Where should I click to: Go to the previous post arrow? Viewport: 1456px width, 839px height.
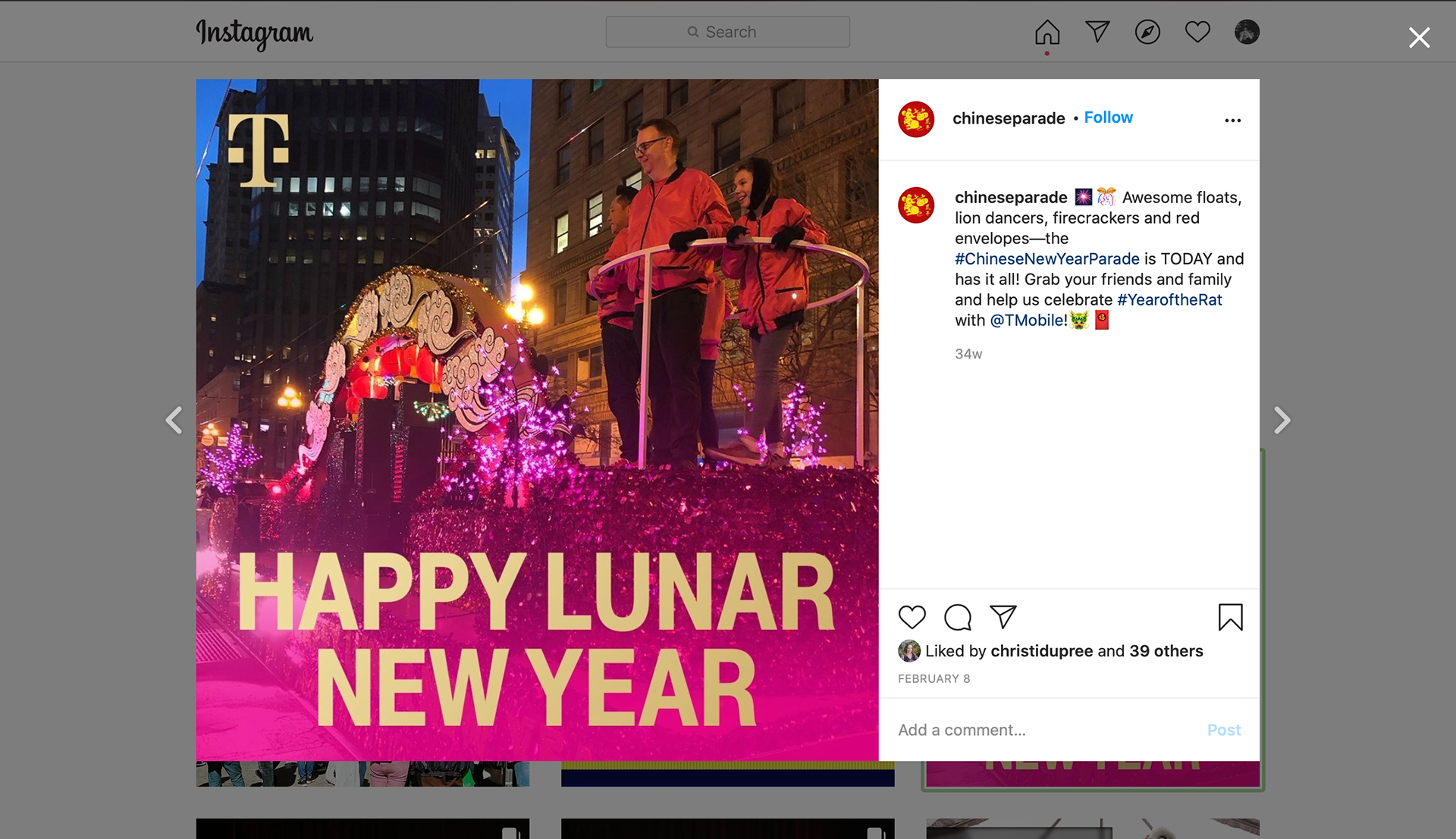pos(174,420)
